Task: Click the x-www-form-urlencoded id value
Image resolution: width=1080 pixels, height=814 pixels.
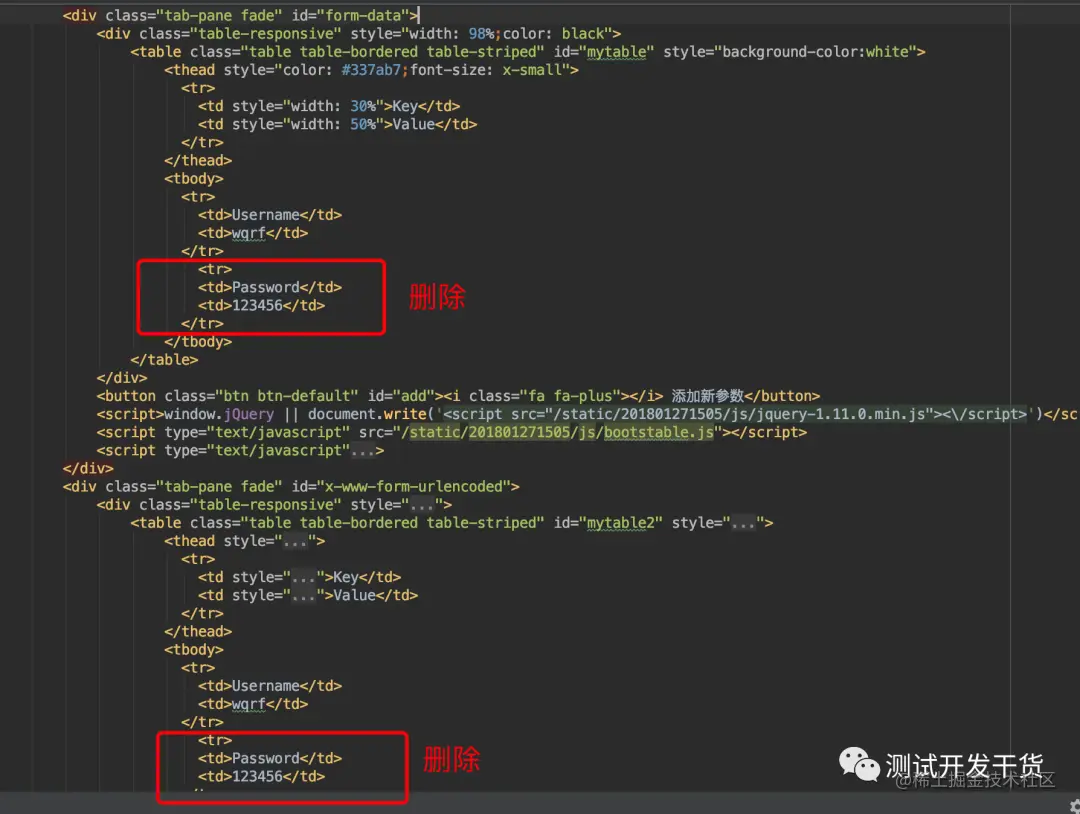Action: (414, 486)
